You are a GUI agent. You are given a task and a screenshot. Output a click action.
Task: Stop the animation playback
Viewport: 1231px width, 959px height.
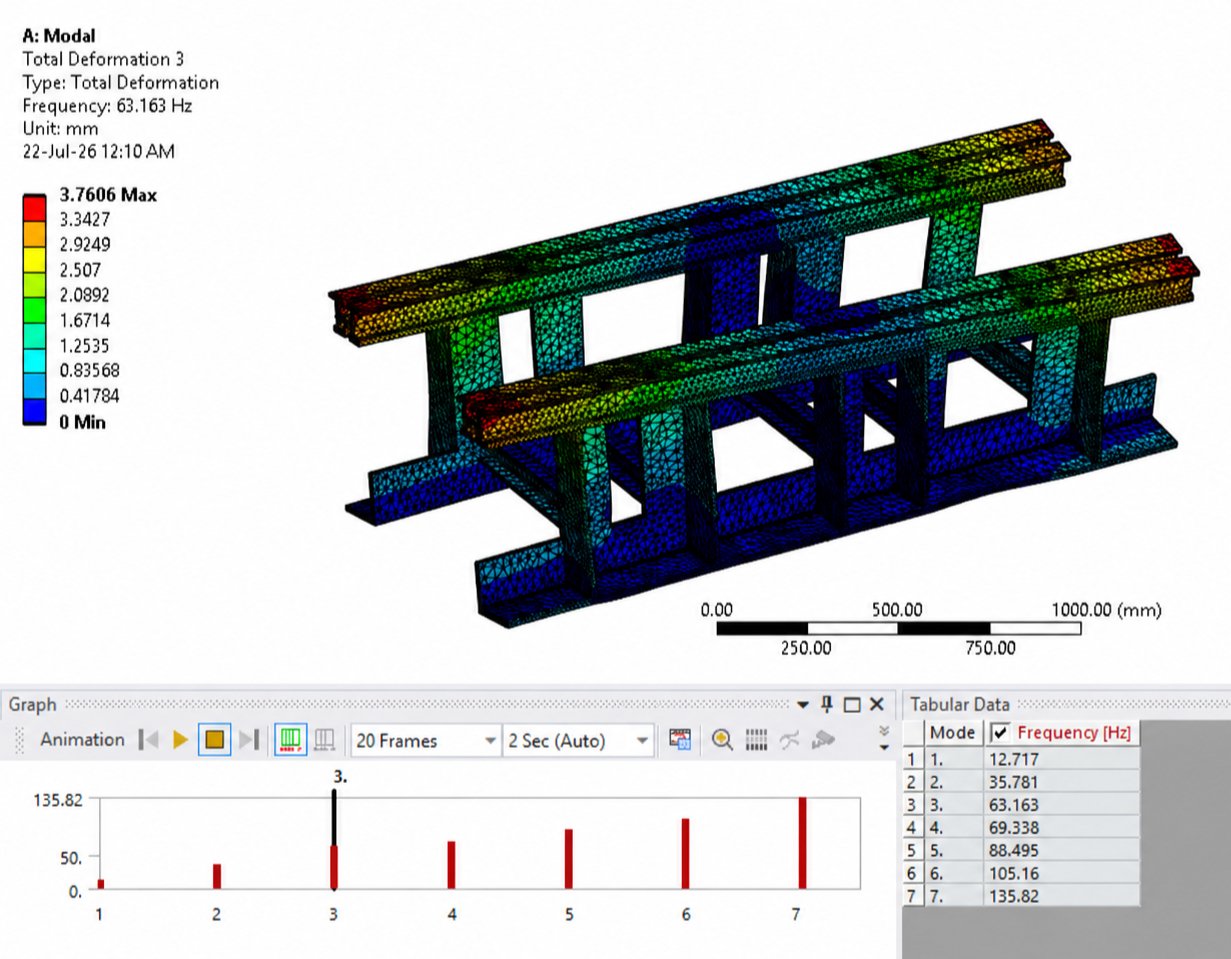(x=215, y=740)
